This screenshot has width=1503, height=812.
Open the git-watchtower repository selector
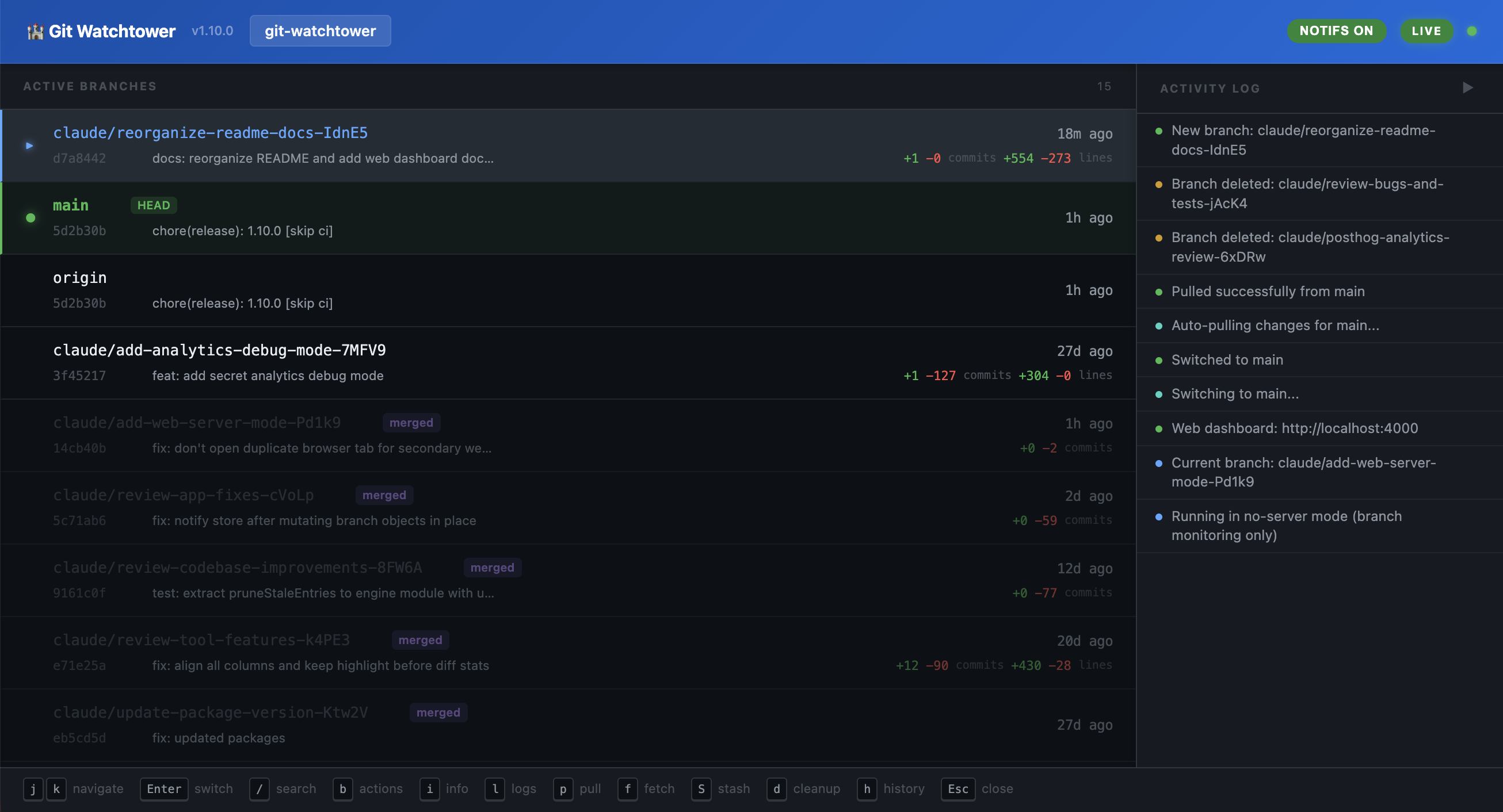point(320,30)
